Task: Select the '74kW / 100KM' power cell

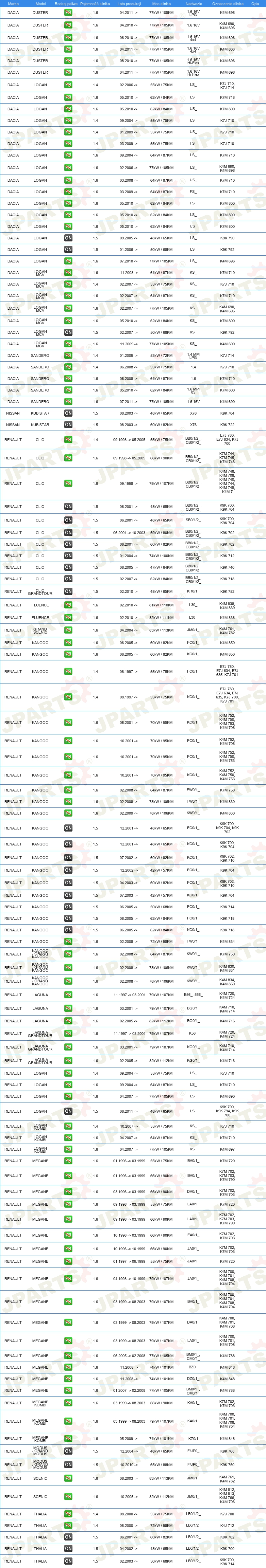Action: tap(161, 556)
